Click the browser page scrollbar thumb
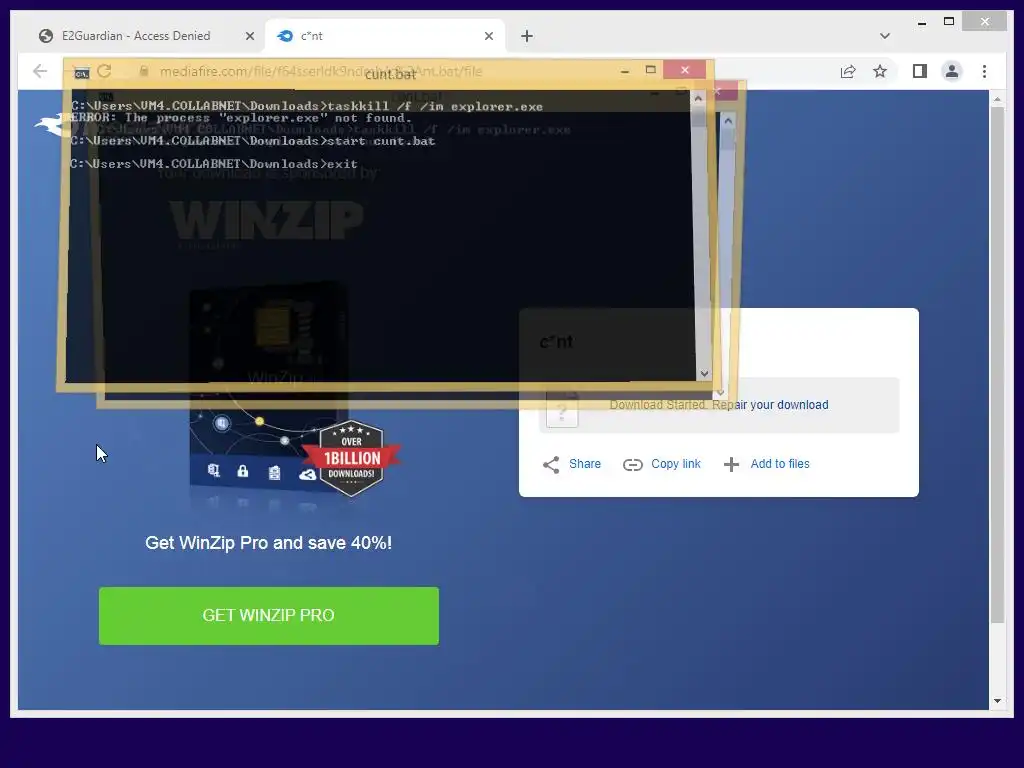 pos(997,364)
